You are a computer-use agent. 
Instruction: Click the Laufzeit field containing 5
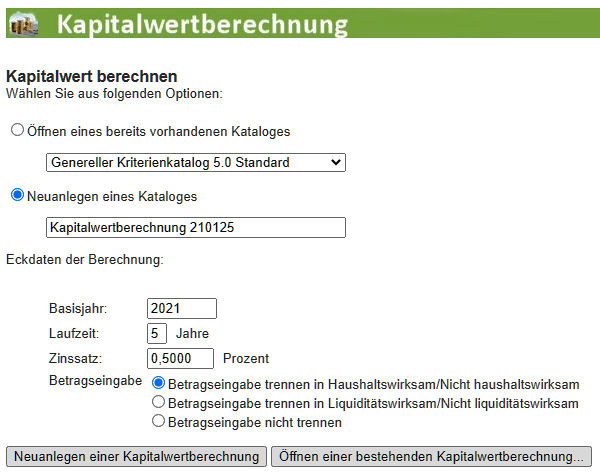point(157,333)
